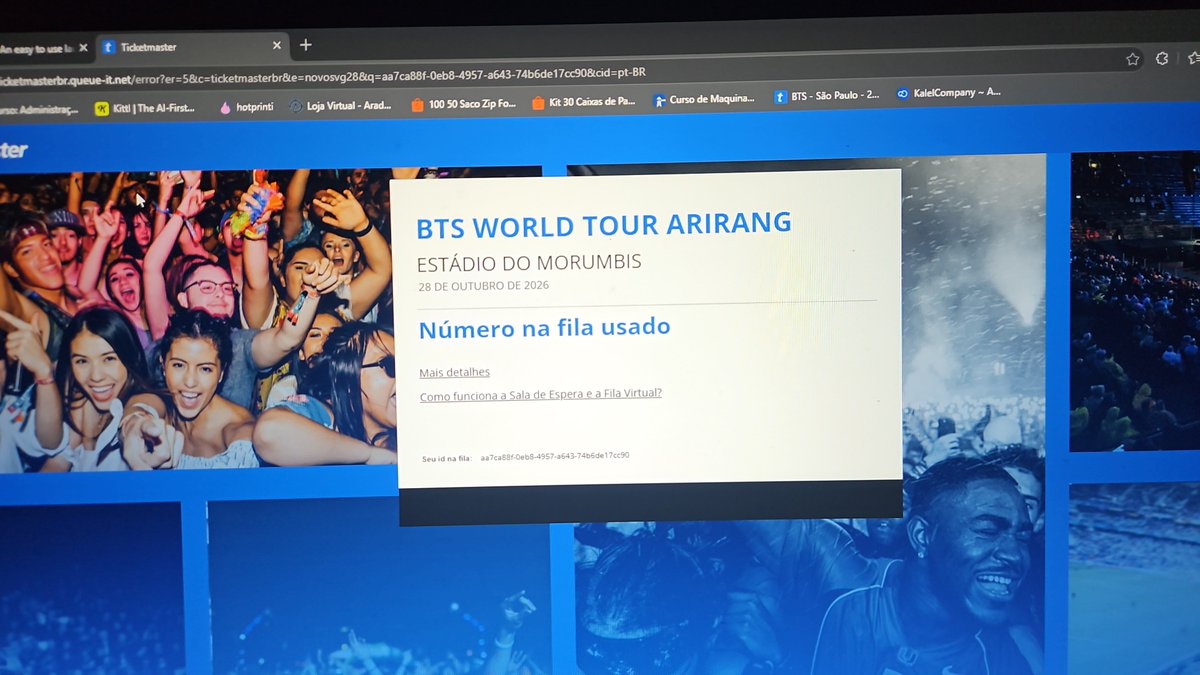This screenshot has width=1200, height=675.
Task: Click the 'Número na fila usado' message
Action: (544, 328)
